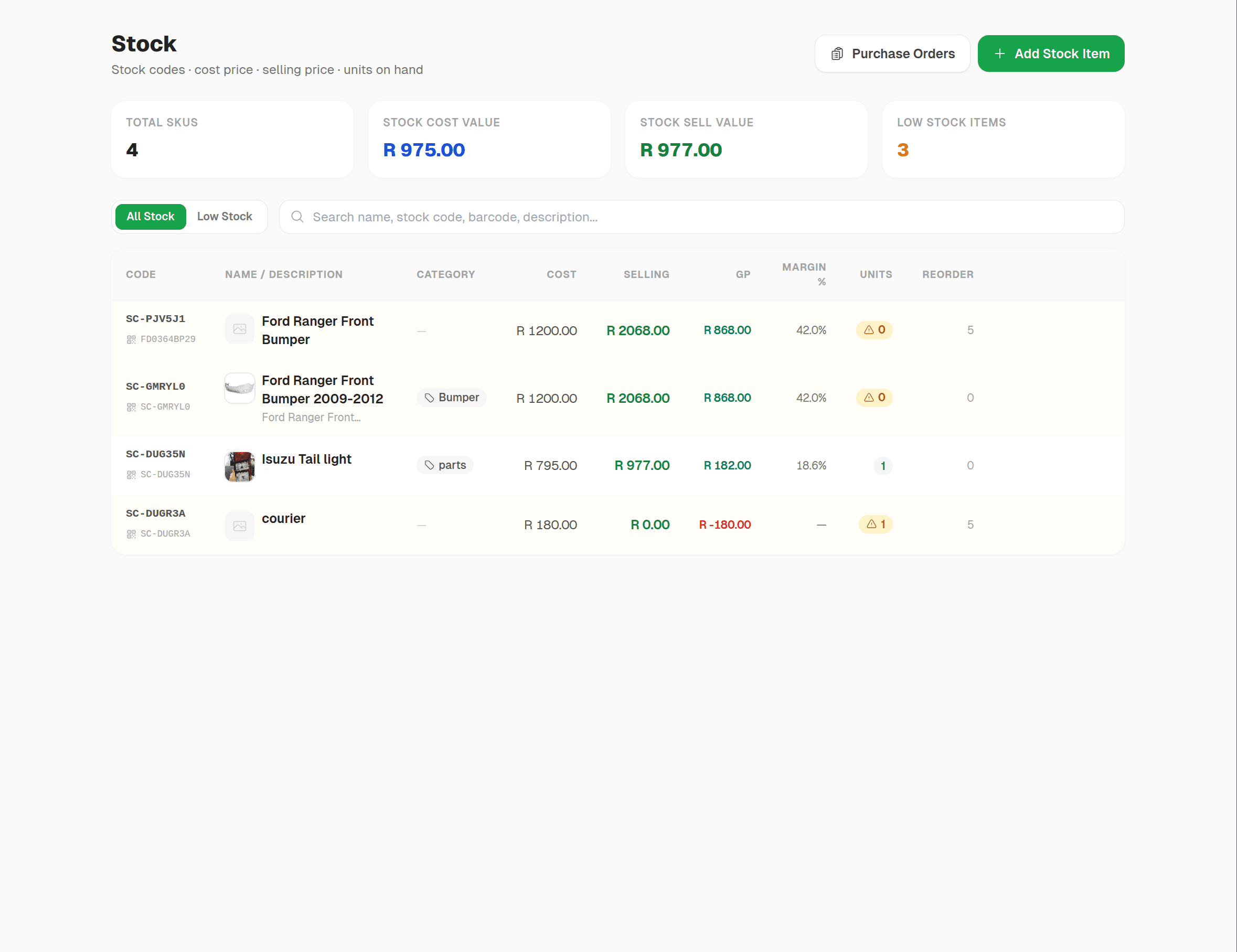1237x952 pixels.
Task: Open Isuzu Tail light thumbnail
Action: tap(240, 467)
